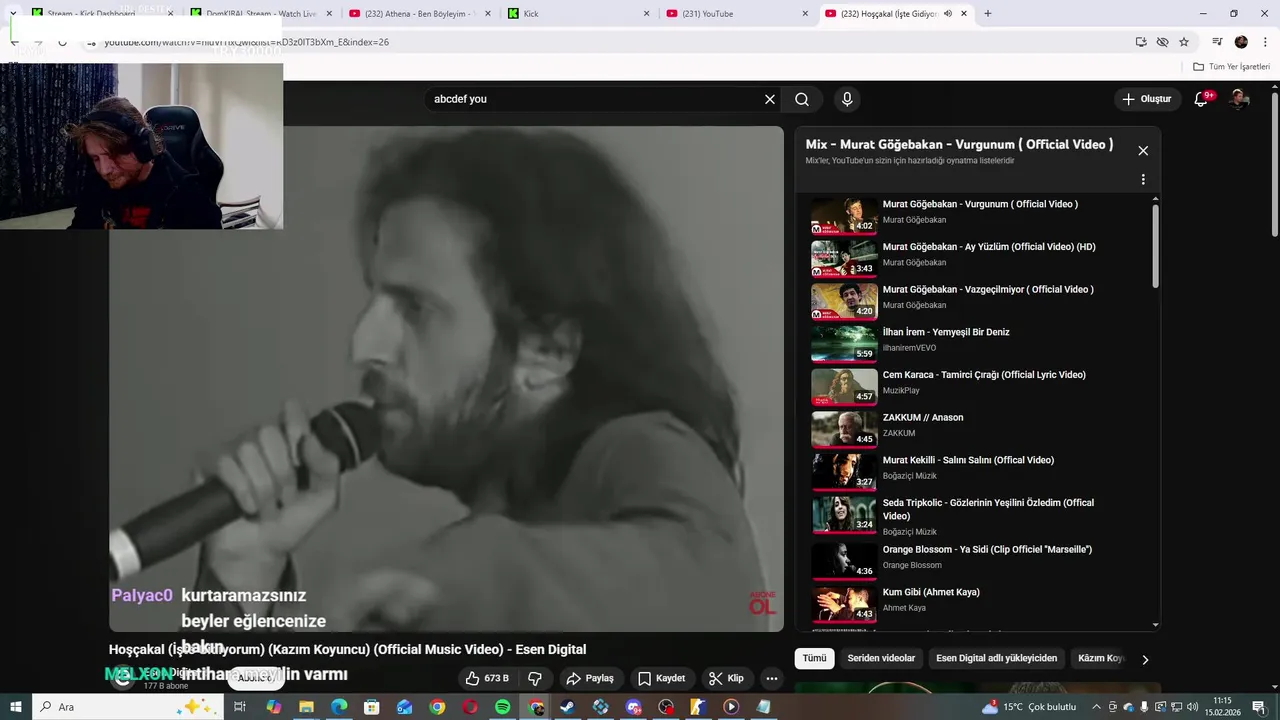Mute tab via speaker icon on Hoşçakal tab
Viewport: 1280px width, 720px height.
coord(947,14)
